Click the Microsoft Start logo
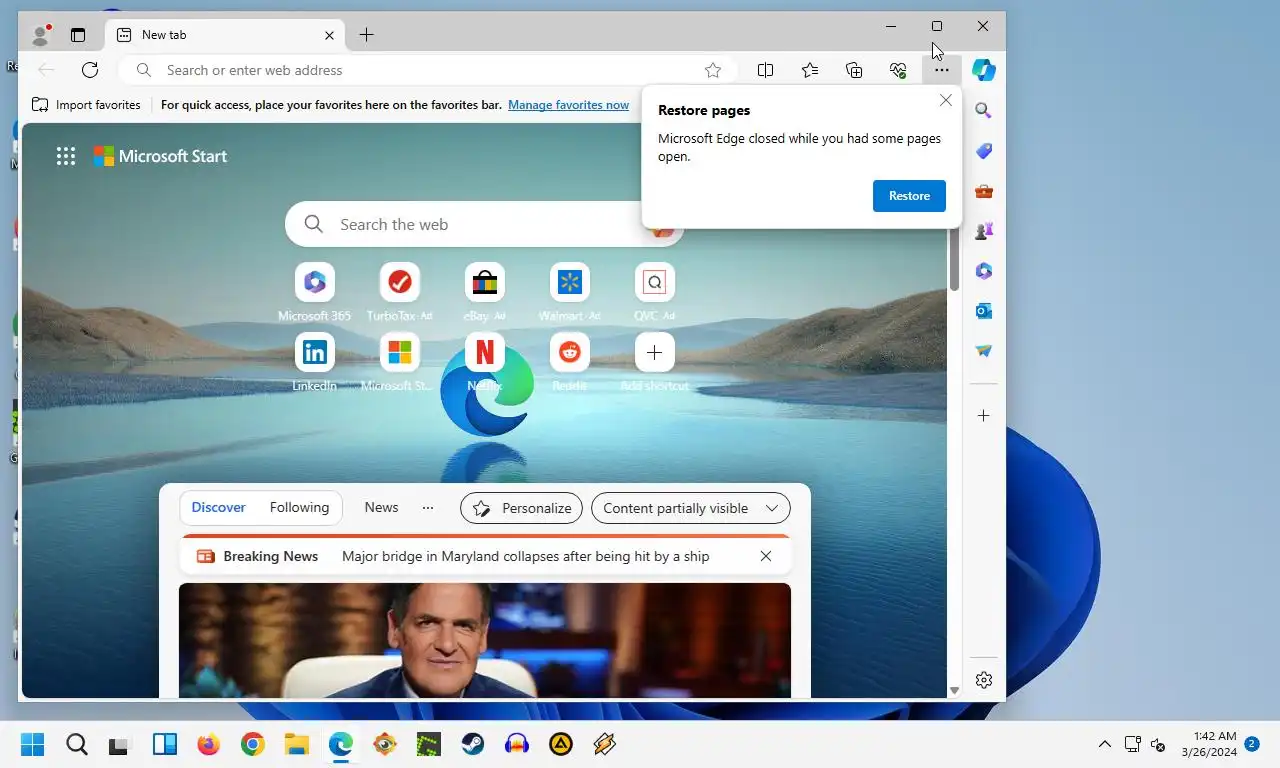This screenshot has width=1280, height=768. click(x=160, y=156)
